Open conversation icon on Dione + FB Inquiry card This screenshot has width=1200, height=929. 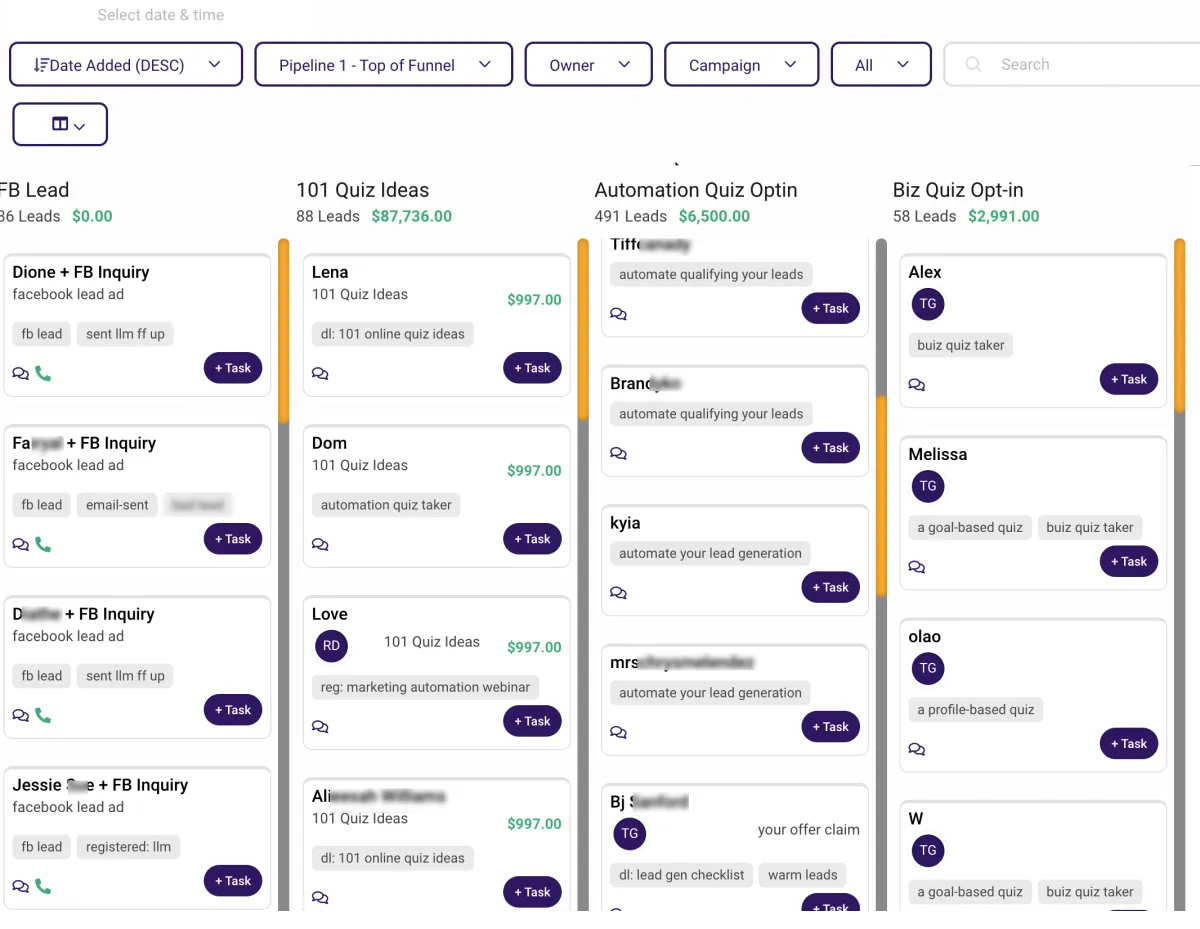coord(21,374)
